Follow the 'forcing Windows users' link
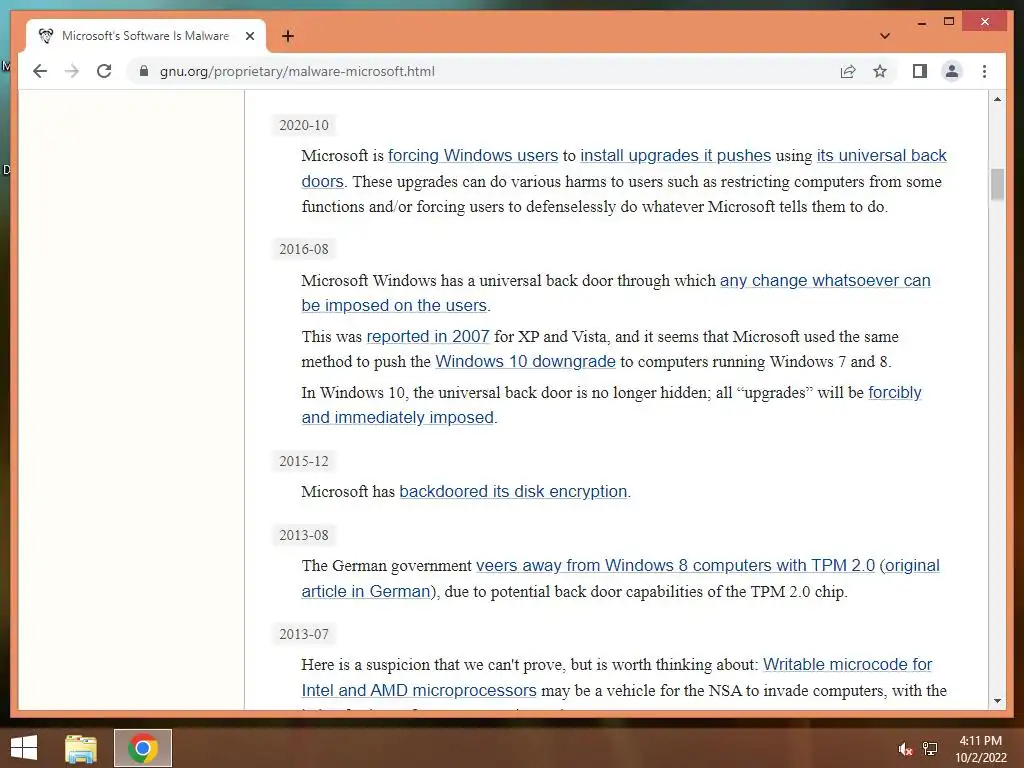The width and height of the screenshot is (1024, 768). pyautogui.click(x=473, y=155)
